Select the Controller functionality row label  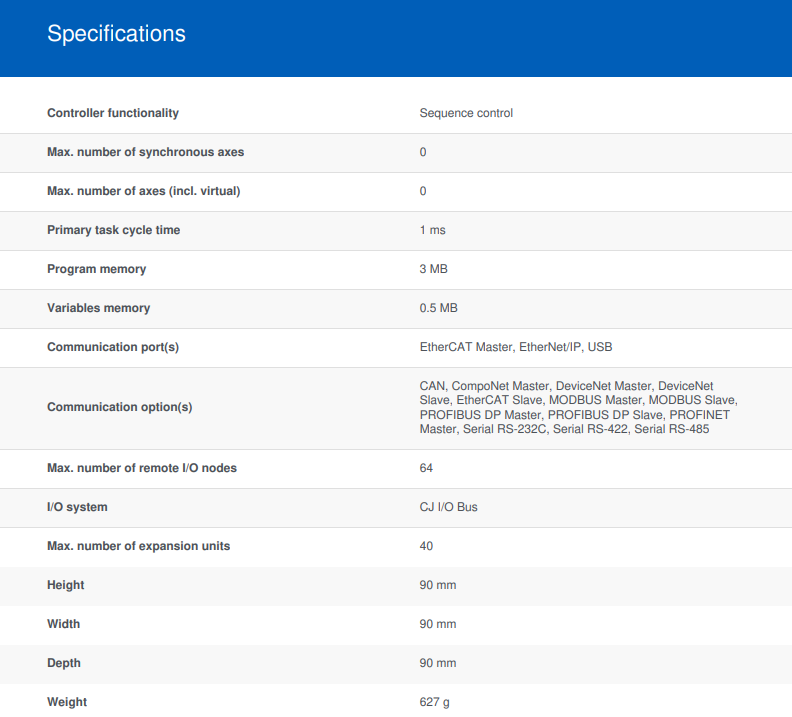pyautogui.click(x=113, y=113)
